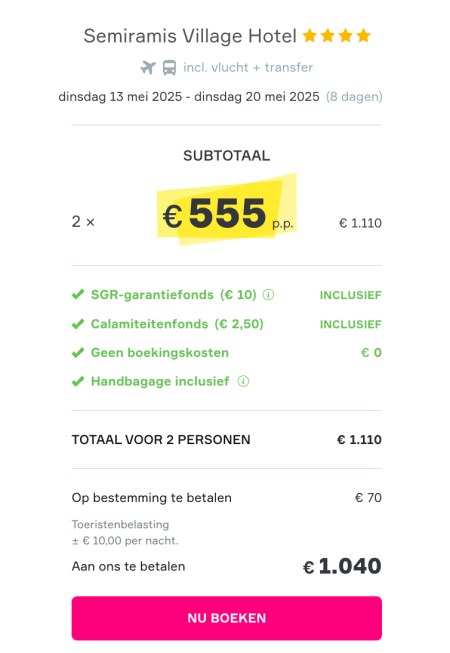This screenshot has width=450, height=653.
Task: Click Calamiteitenfonds (€ 2,50) label
Action: coord(177,324)
